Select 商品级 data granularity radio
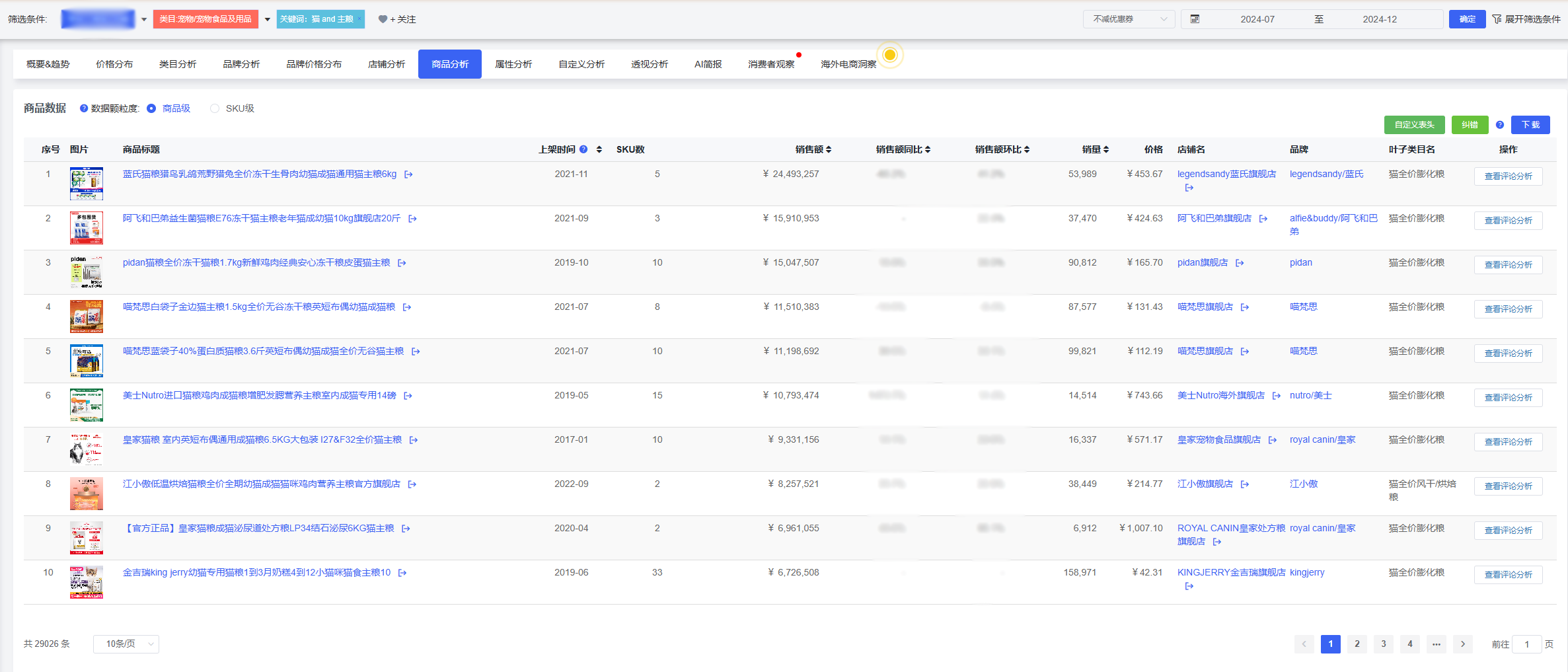 tap(151, 108)
